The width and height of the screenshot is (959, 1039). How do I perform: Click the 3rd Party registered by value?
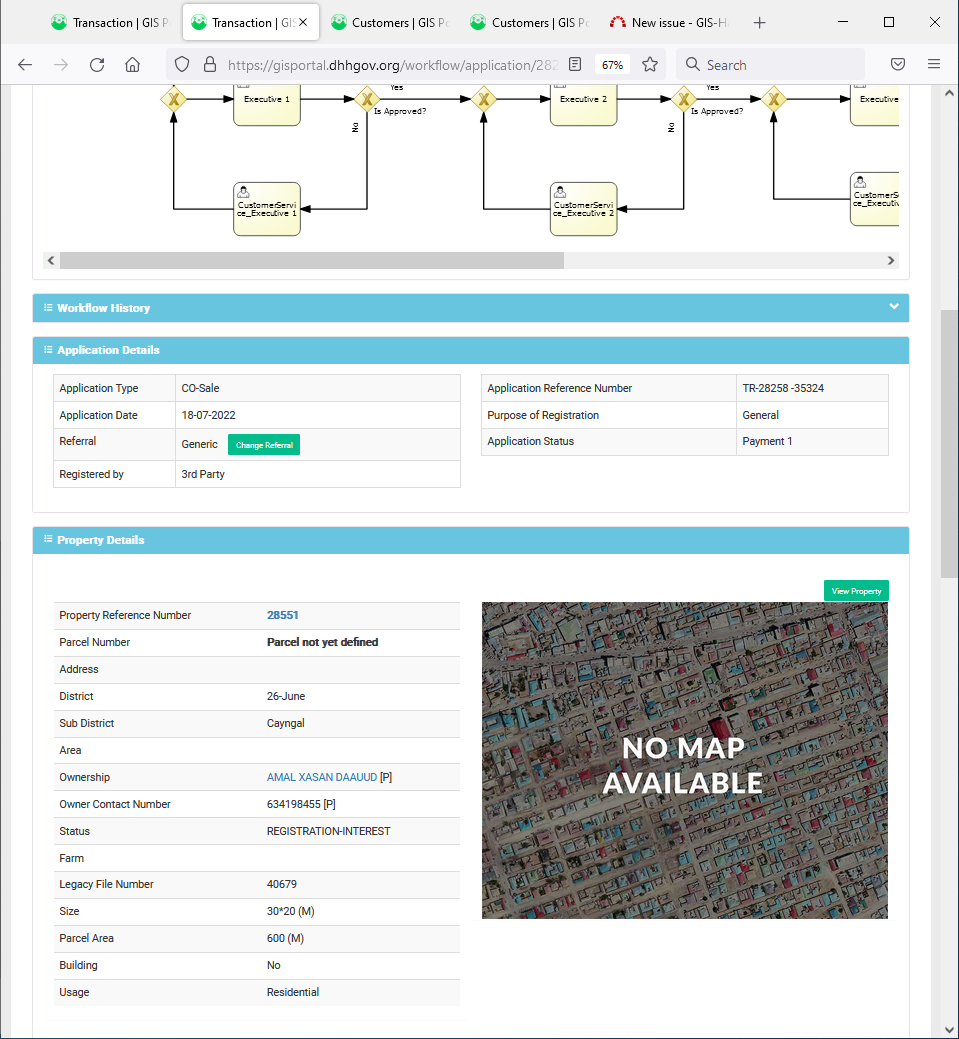tap(203, 474)
